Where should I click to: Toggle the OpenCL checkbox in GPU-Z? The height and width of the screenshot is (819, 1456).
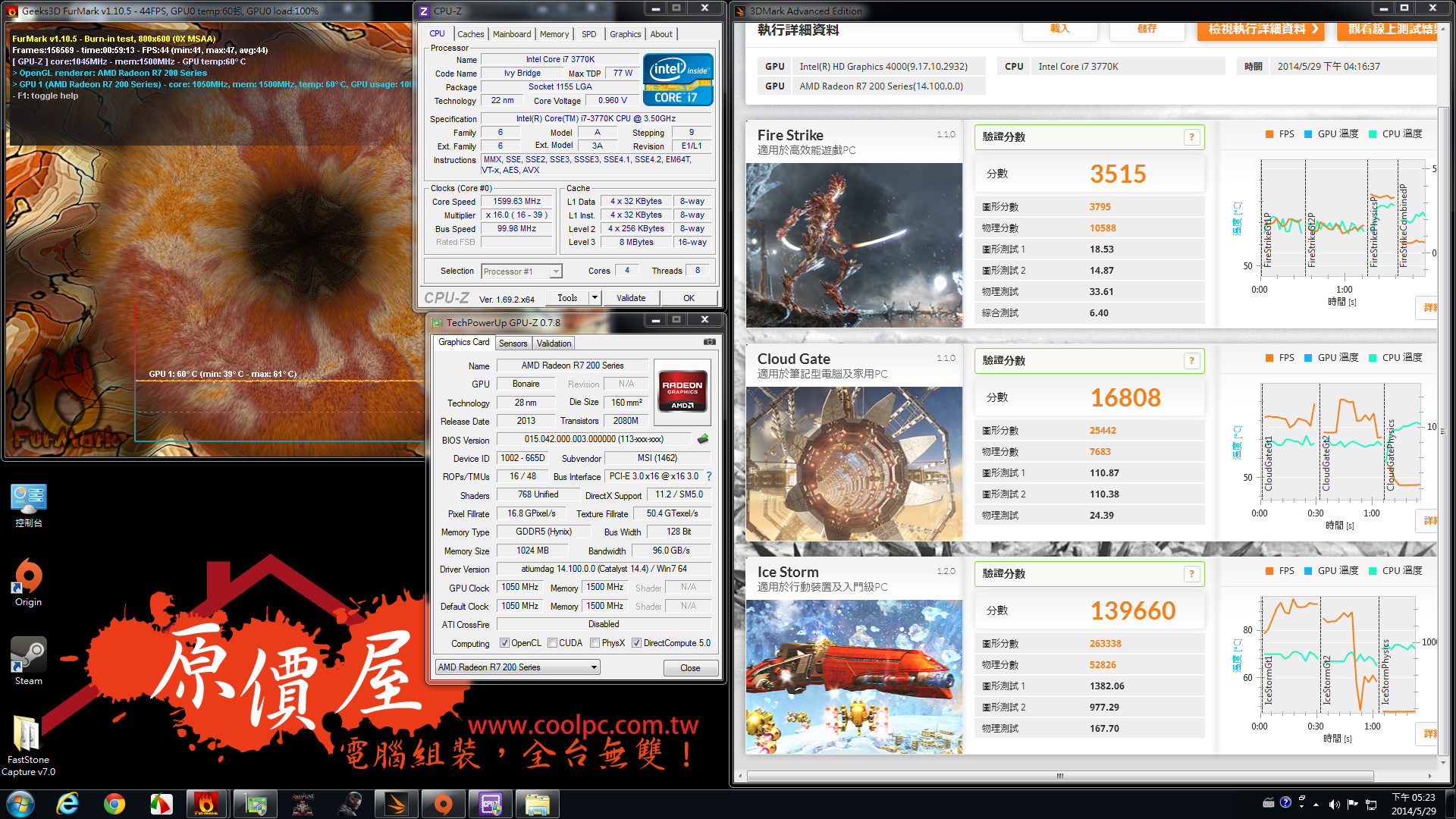[x=504, y=643]
